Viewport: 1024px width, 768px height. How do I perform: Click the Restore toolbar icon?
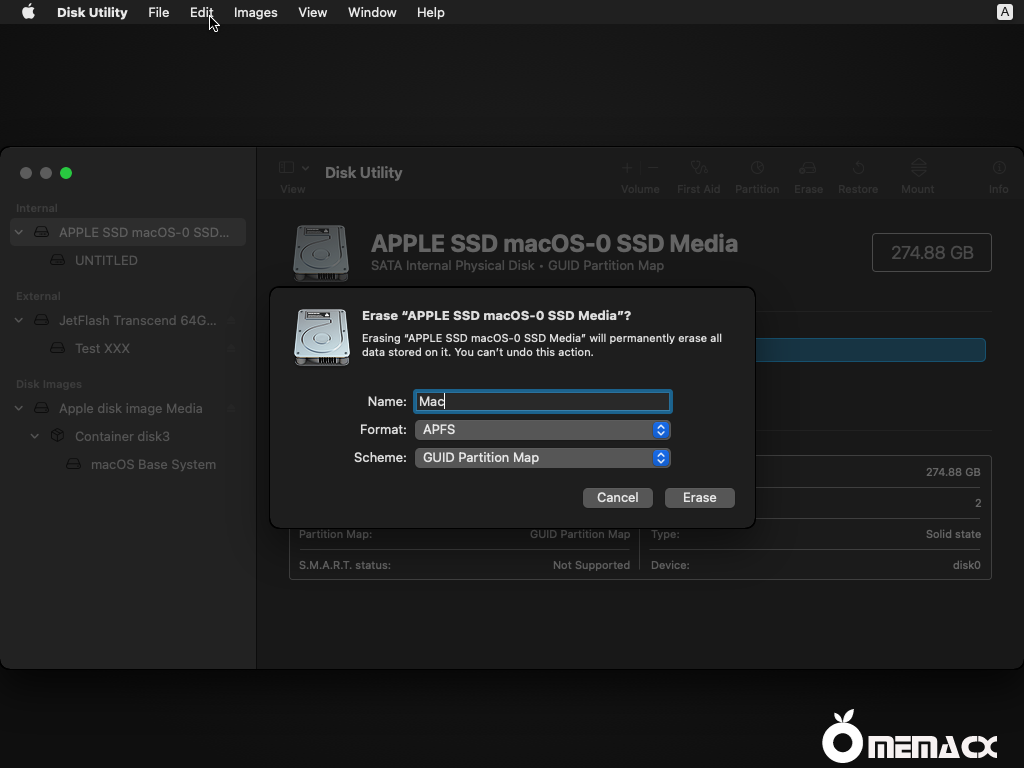point(858,168)
